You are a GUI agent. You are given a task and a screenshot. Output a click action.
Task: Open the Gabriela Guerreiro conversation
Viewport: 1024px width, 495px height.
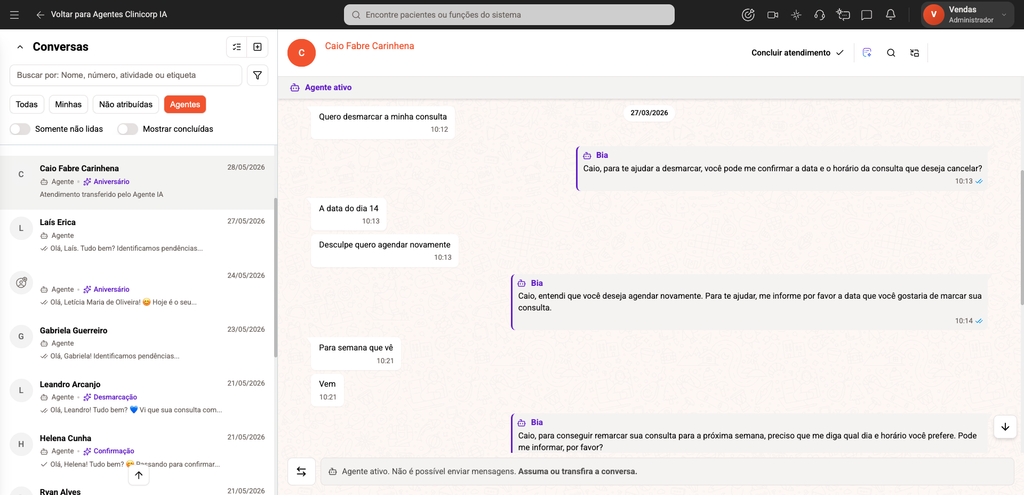138,343
